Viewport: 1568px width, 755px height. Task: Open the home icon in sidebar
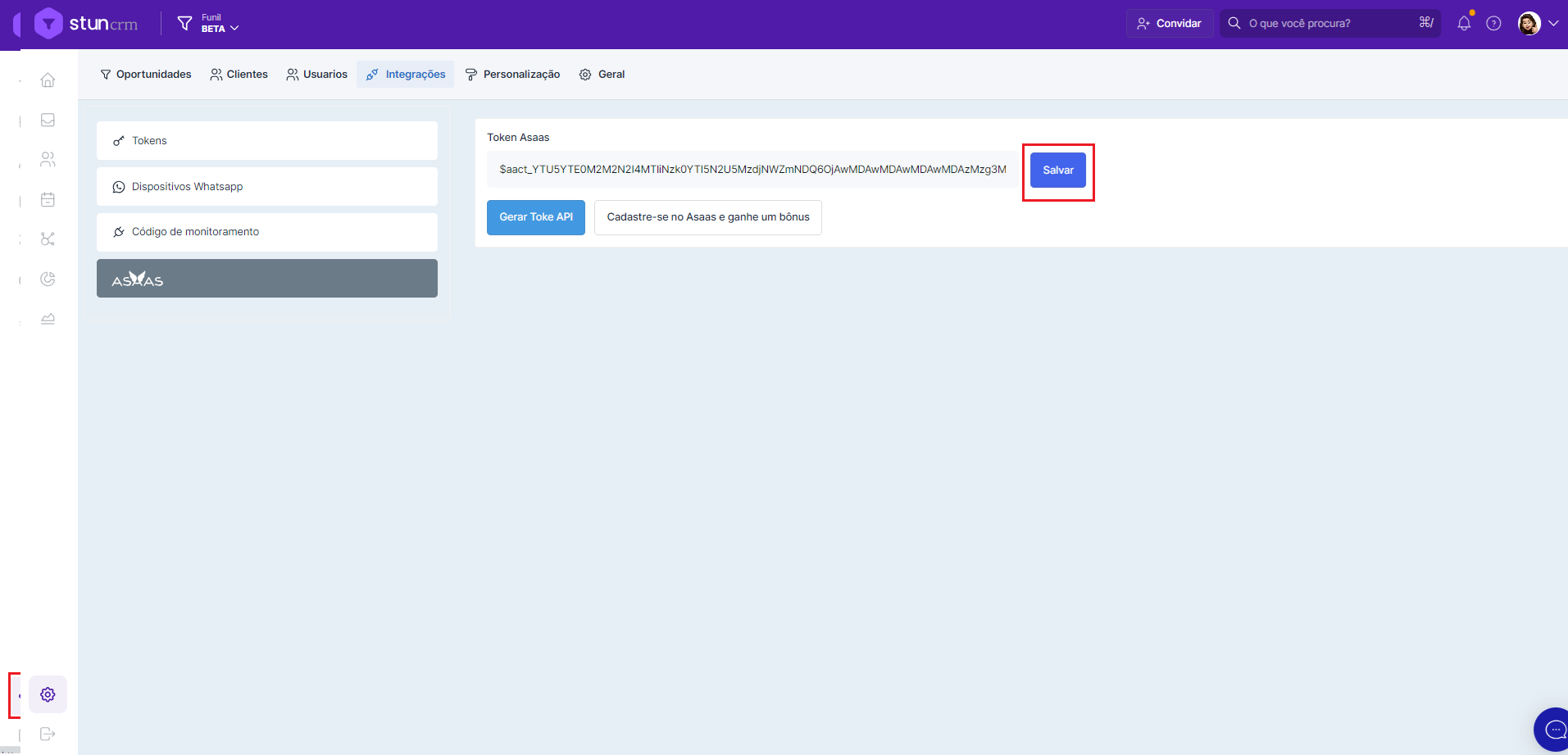48,80
